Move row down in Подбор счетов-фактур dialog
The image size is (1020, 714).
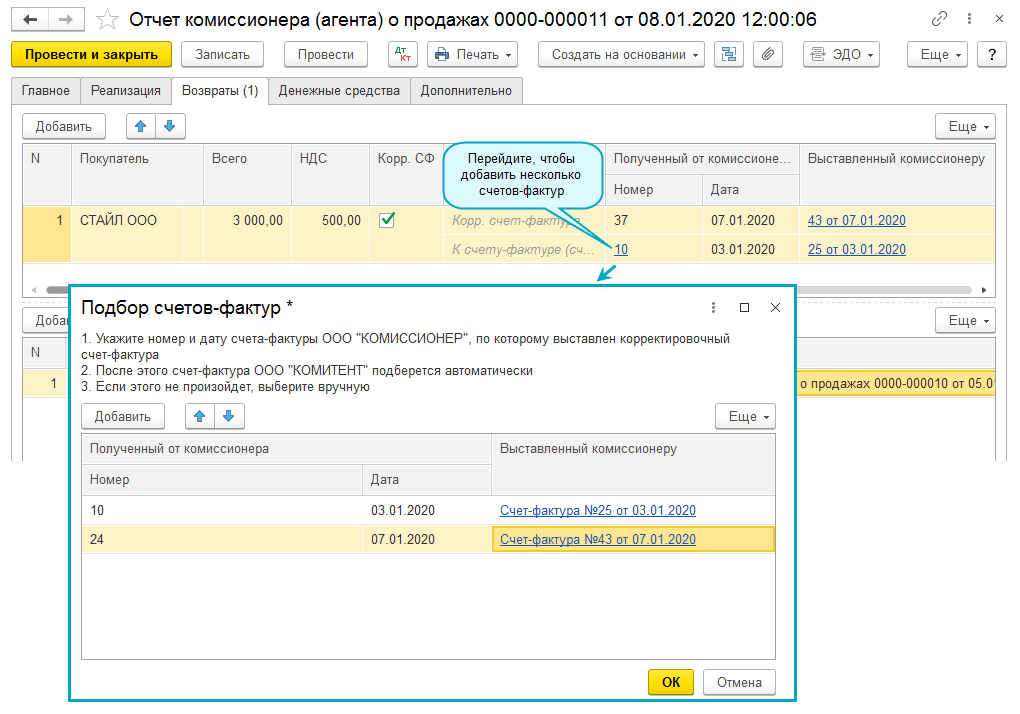pyautogui.click(x=229, y=417)
